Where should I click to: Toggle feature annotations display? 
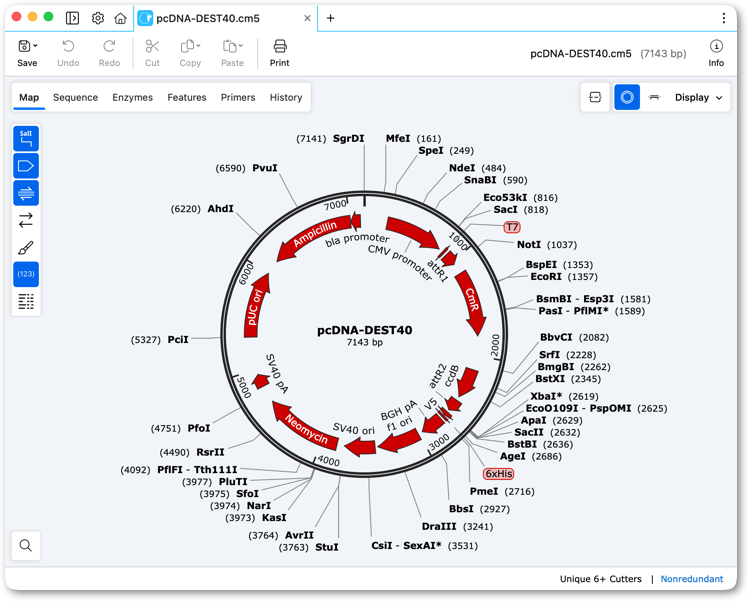(26, 166)
